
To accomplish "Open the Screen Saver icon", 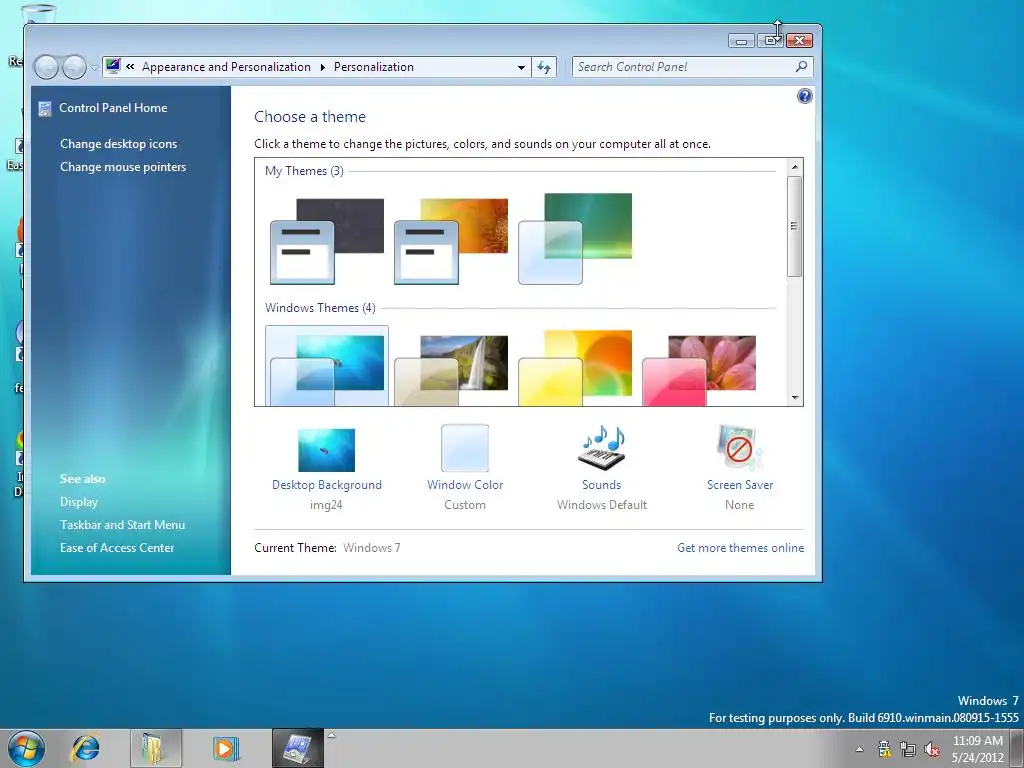I will (x=739, y=448).
